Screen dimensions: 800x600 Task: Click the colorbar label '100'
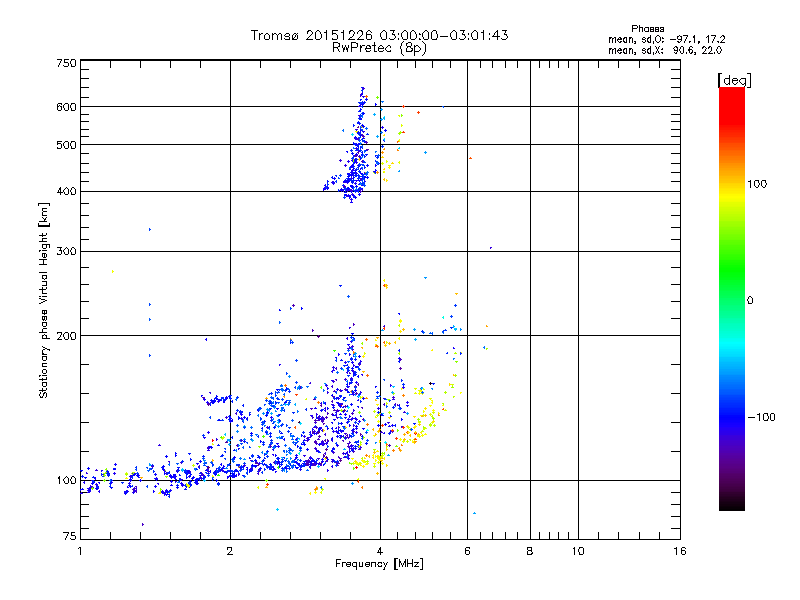point(757,184)
